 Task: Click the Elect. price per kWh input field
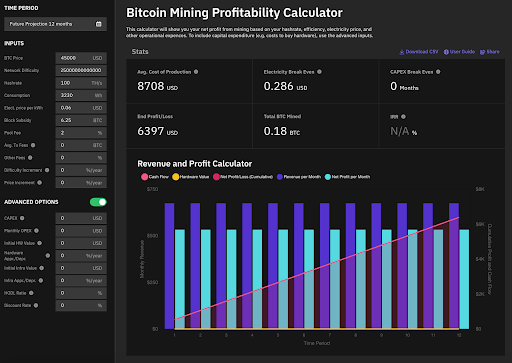click(x=81, y=108)
